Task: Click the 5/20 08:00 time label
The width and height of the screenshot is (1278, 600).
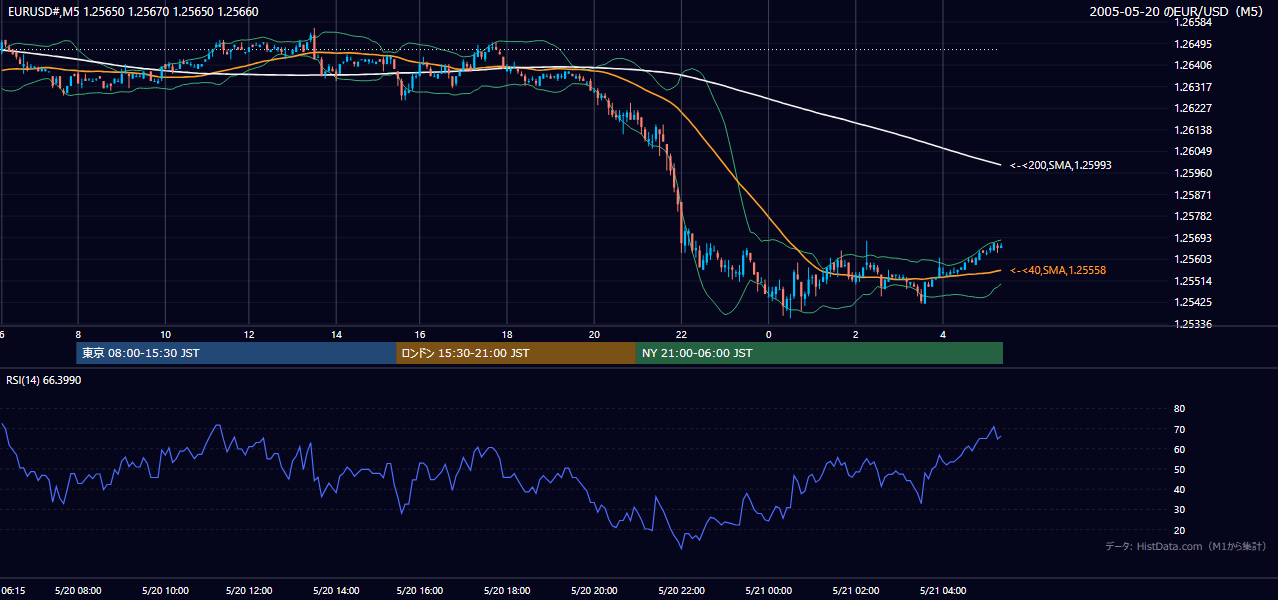Action: click(x=77, y=591)
